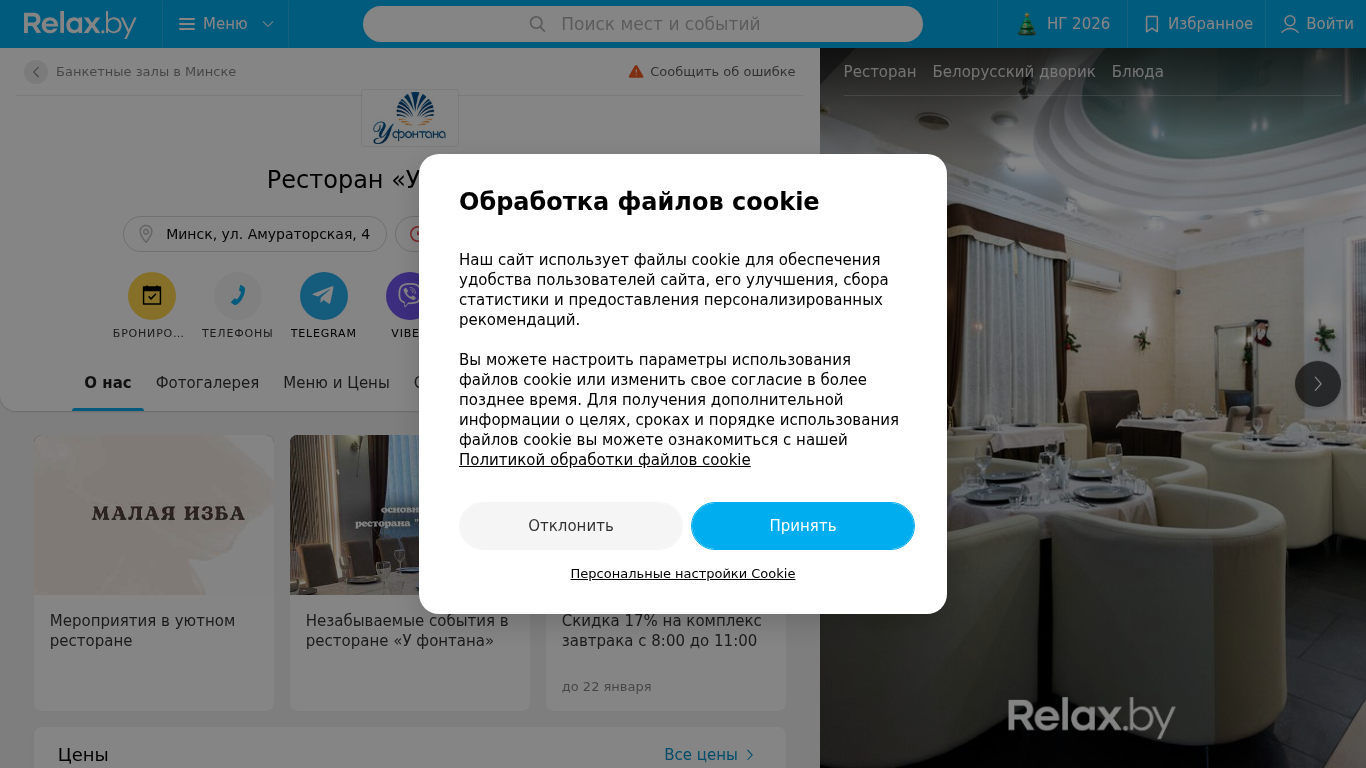1366x768 pixels.
Task: Show next photo with right arrow
Action: point(1318,384)
